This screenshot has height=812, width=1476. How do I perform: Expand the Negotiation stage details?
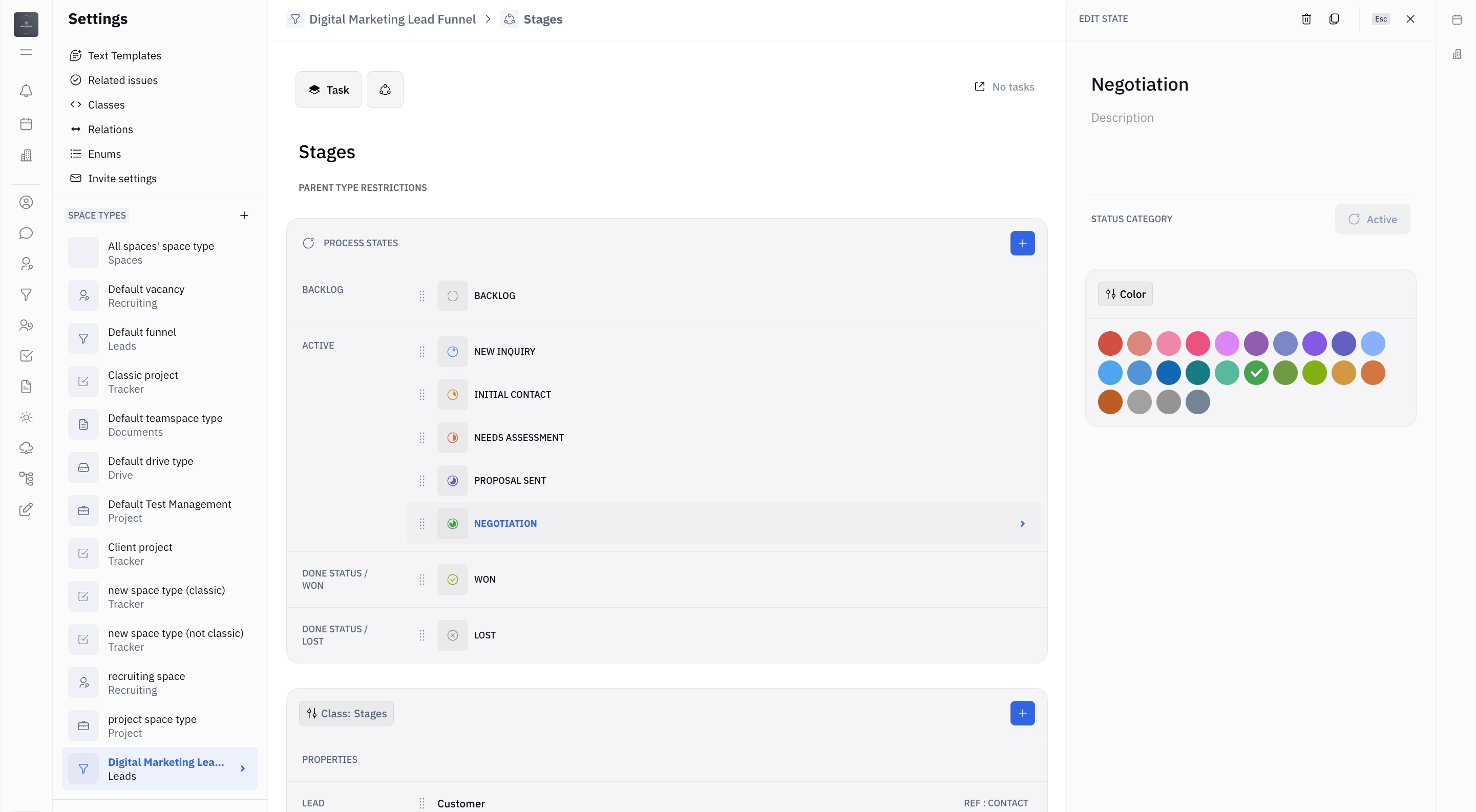pos(1023,523)
